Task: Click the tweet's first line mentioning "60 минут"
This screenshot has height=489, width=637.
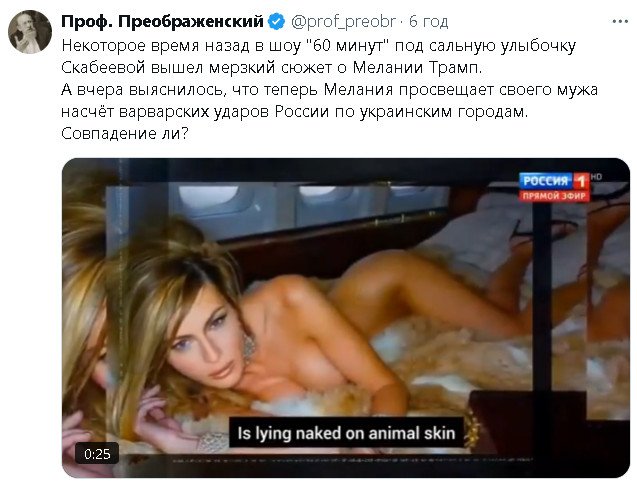Action: (x=318, y=46)
